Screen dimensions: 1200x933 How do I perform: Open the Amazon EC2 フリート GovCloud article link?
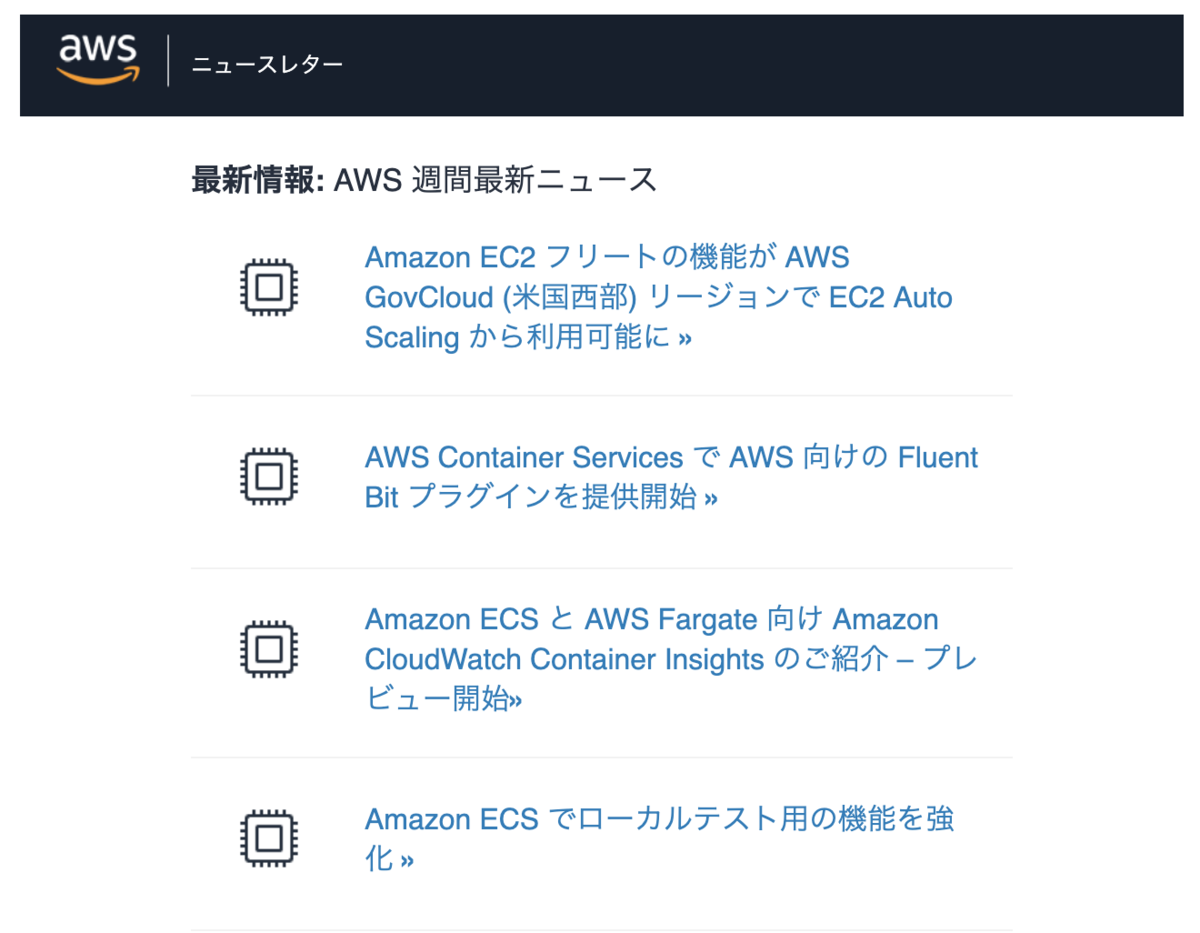[658, 298]
